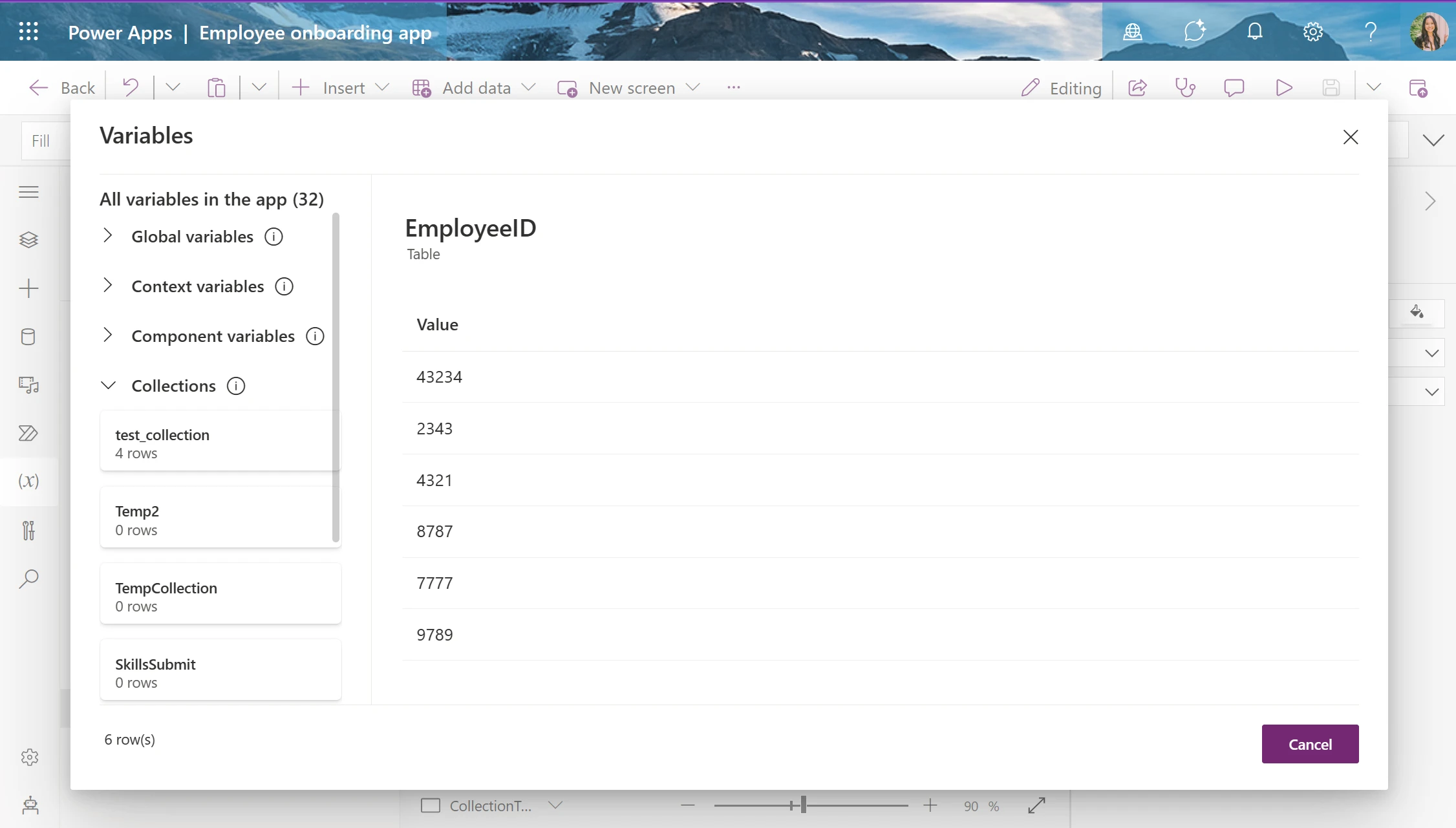Screen dimensions: 1456x828
Task: Open the Add data dropdown
Action: 530,87
